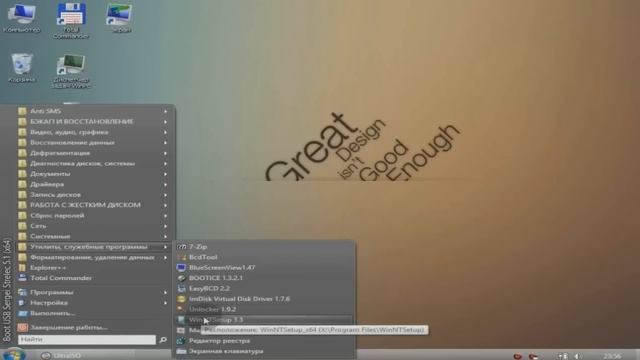Click the BcdTool icon in the submenu
The height and width of the screenshot is (360, 640).
tap(181, 257)
